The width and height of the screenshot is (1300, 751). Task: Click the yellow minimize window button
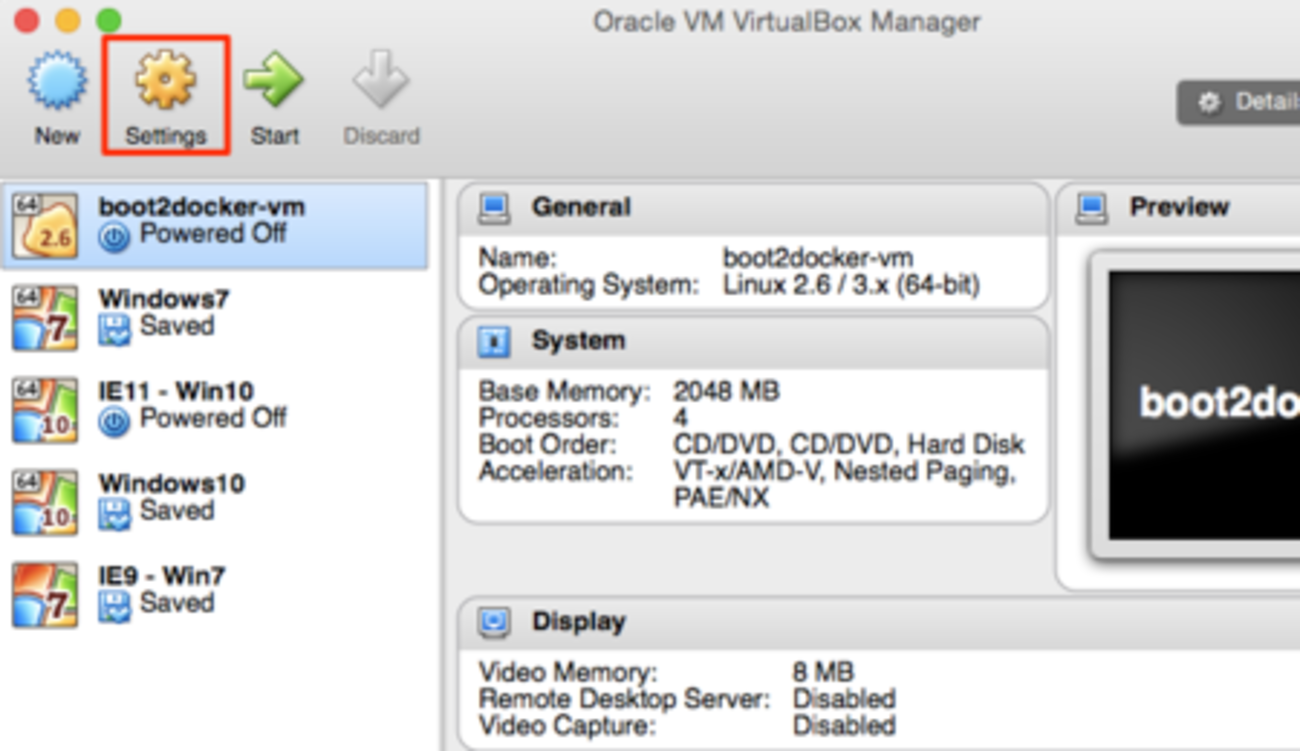(67, 20)
